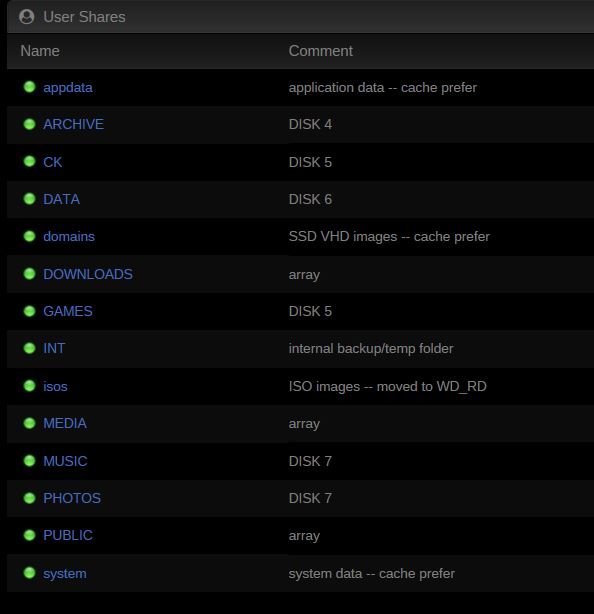Click the Name column header
This screenshot has width=594, height=614.
(x=40, y=51)
